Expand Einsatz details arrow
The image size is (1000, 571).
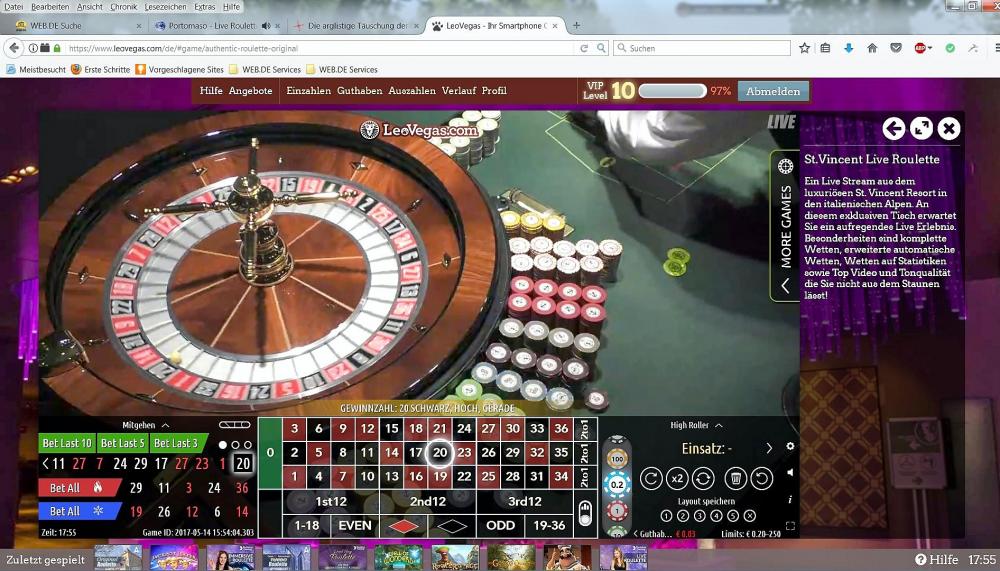tap(768, 448)
